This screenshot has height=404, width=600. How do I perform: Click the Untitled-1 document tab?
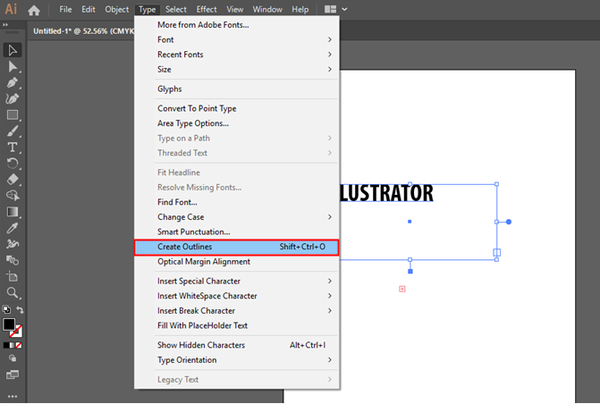coord(82,31)
